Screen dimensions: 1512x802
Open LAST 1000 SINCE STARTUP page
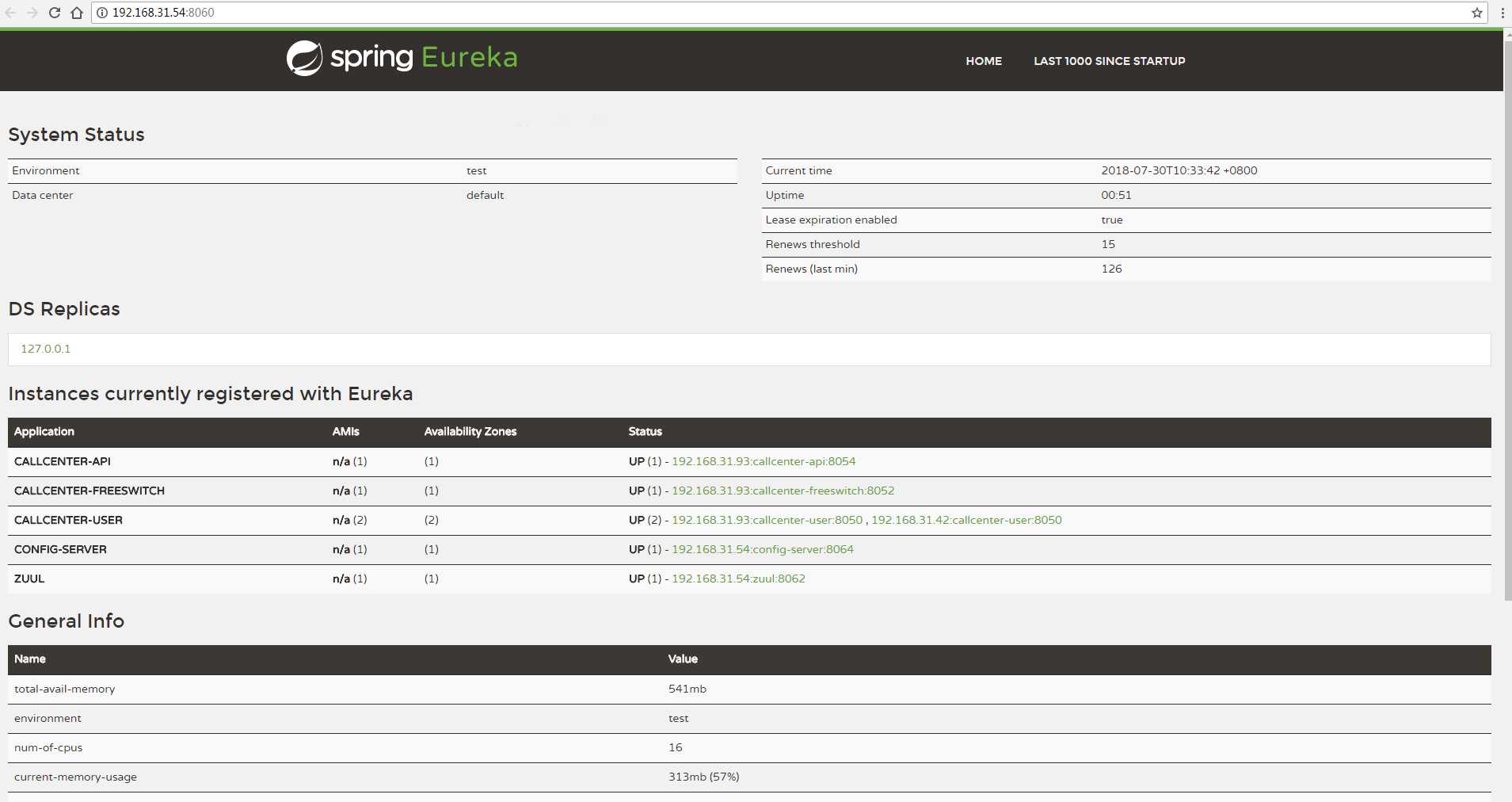pos(1109,61)
